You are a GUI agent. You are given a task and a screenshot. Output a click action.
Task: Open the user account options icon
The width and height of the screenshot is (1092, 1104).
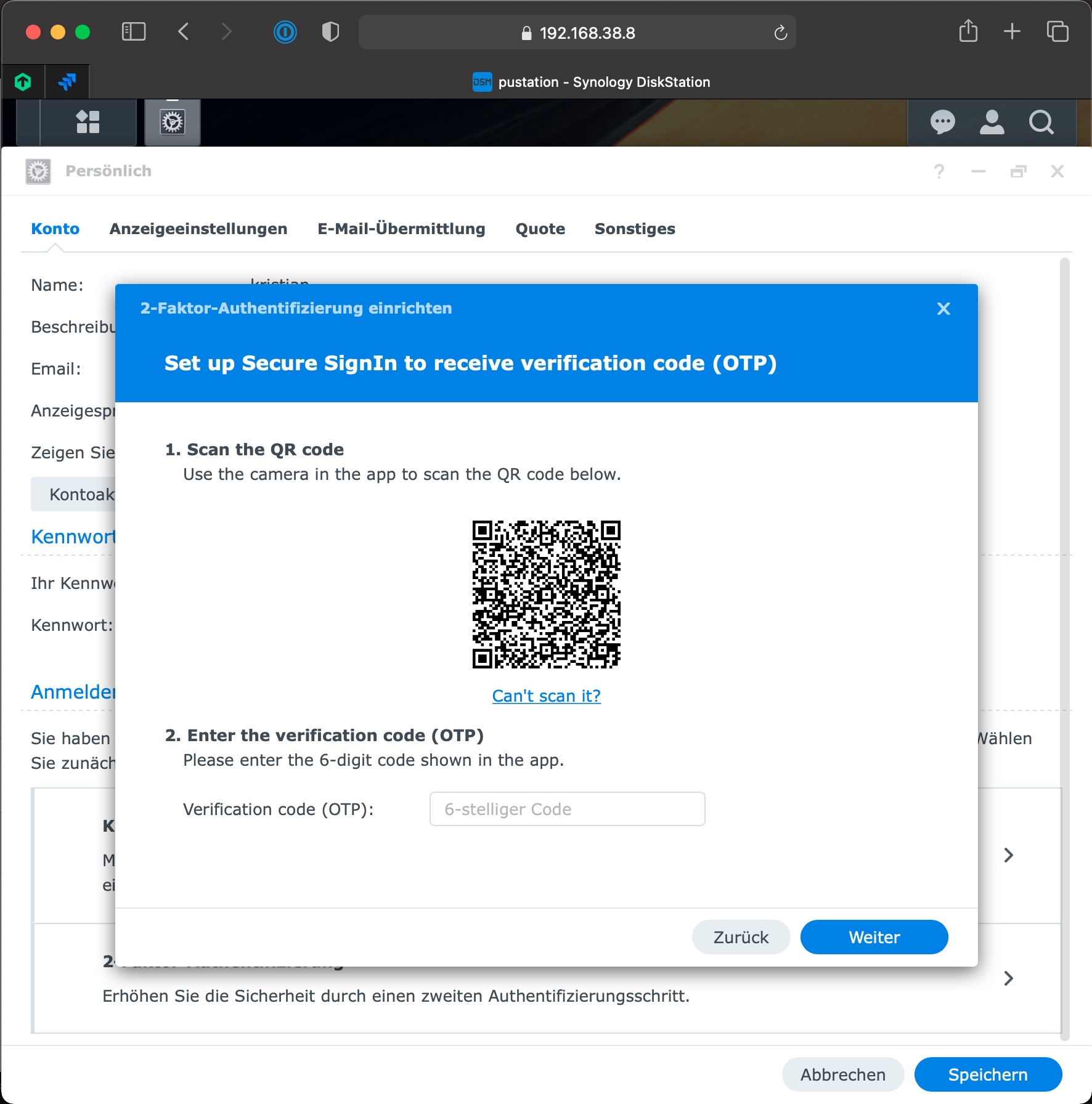point(992,122)
